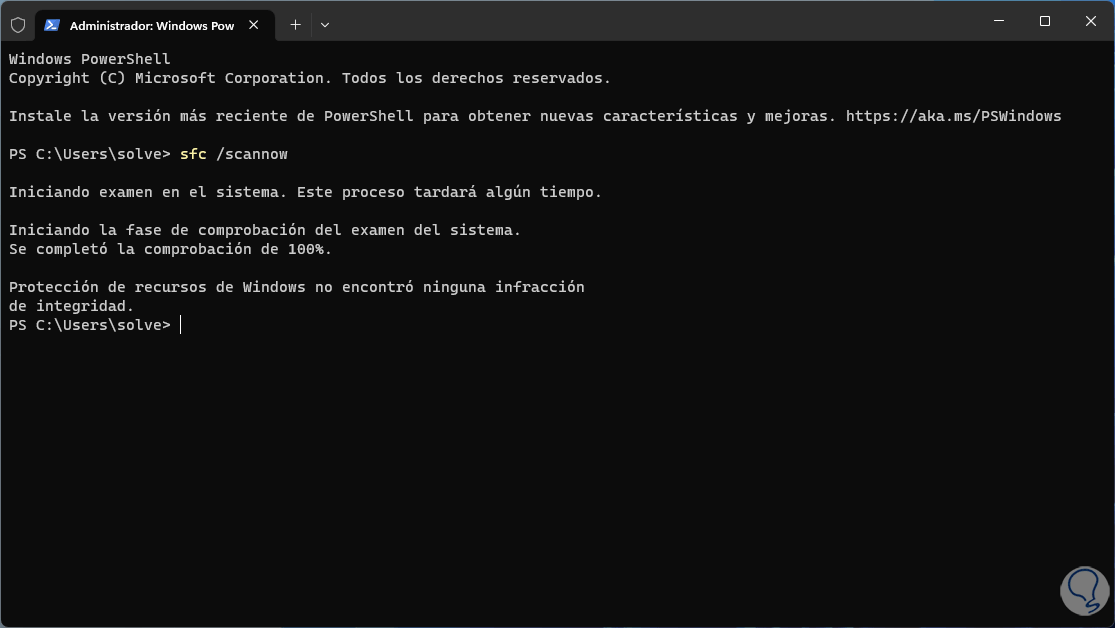Click the PowerShell icon in the tab
This screenshot has width=1115, height=628.
[x=52, y=25]
